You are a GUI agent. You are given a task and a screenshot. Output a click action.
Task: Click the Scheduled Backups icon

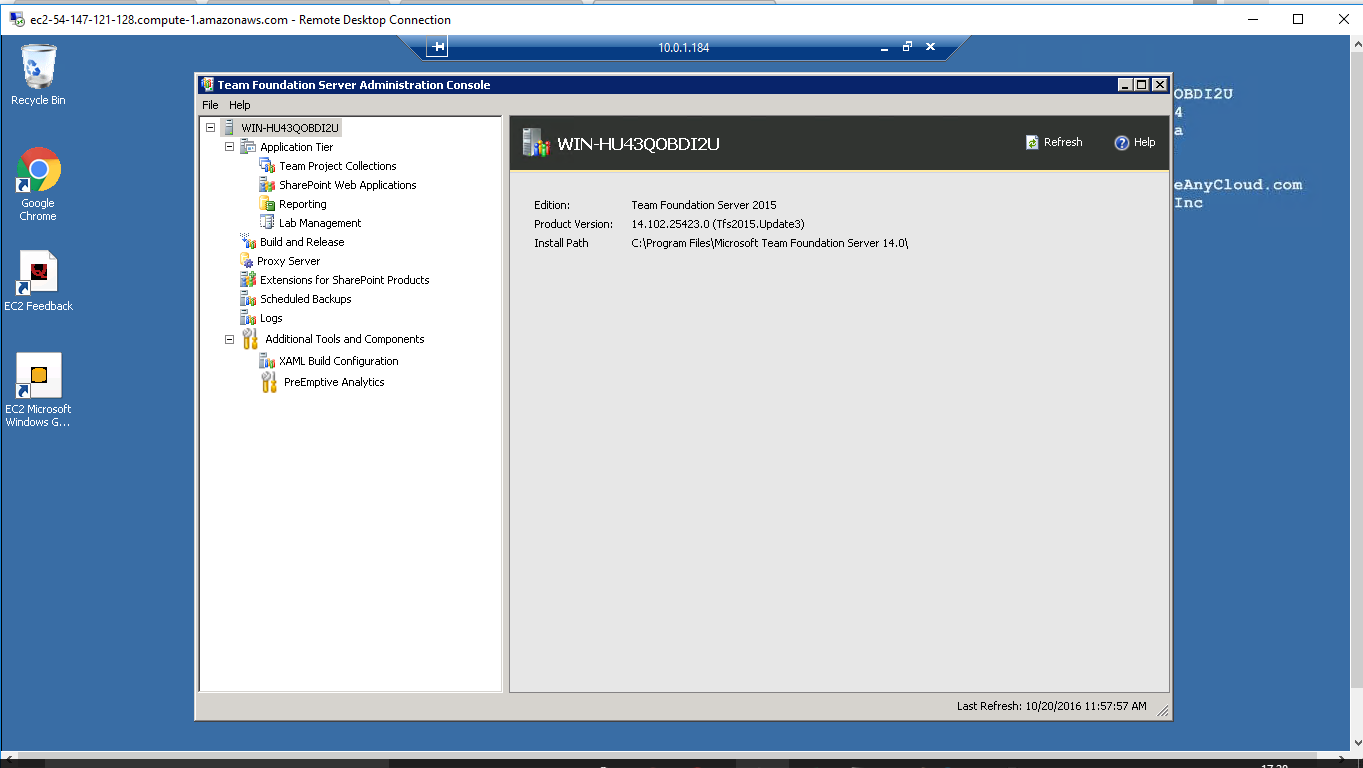(x=248, y=299)
